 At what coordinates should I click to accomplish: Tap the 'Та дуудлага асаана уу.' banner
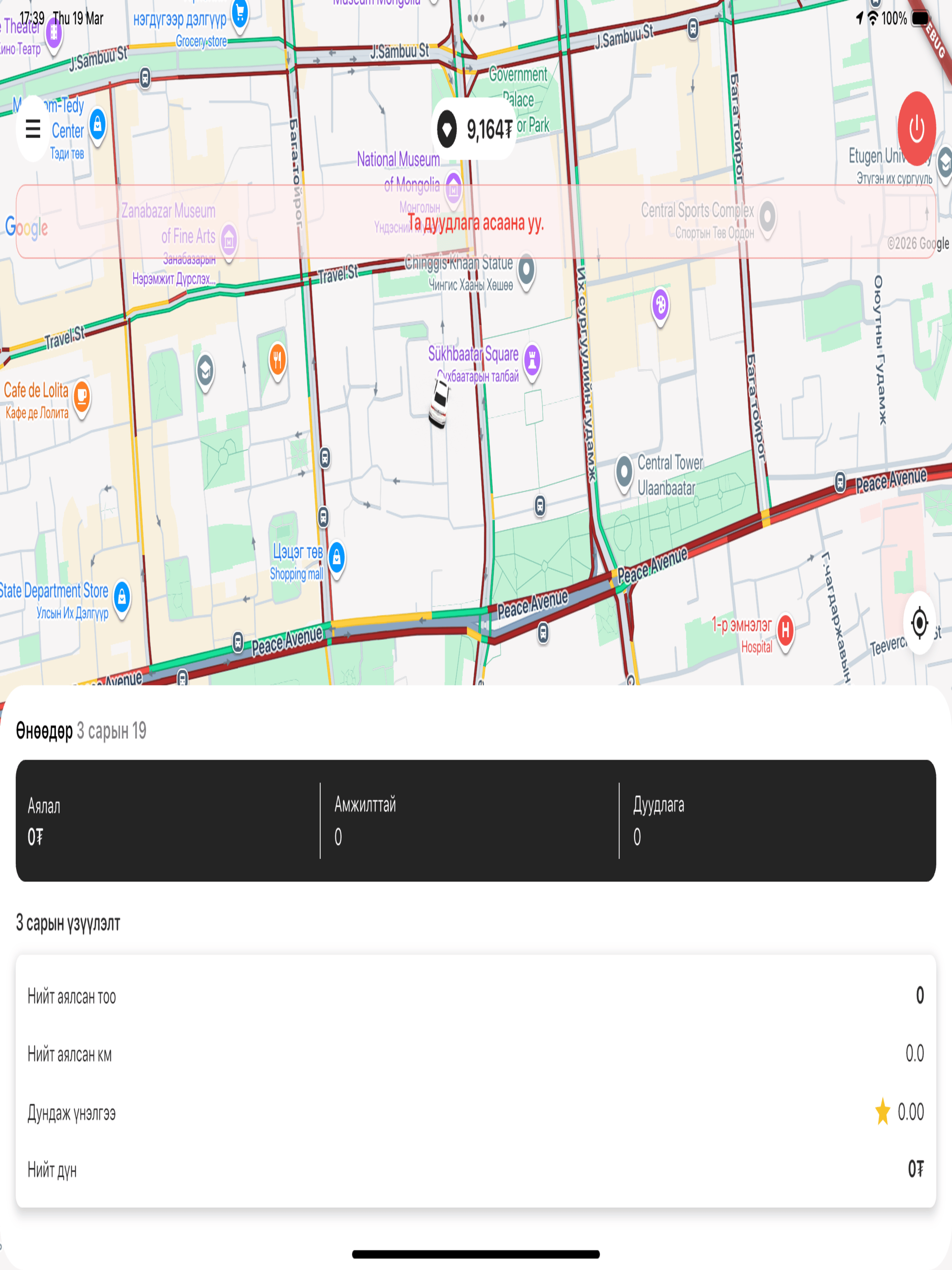pos(476,222)
